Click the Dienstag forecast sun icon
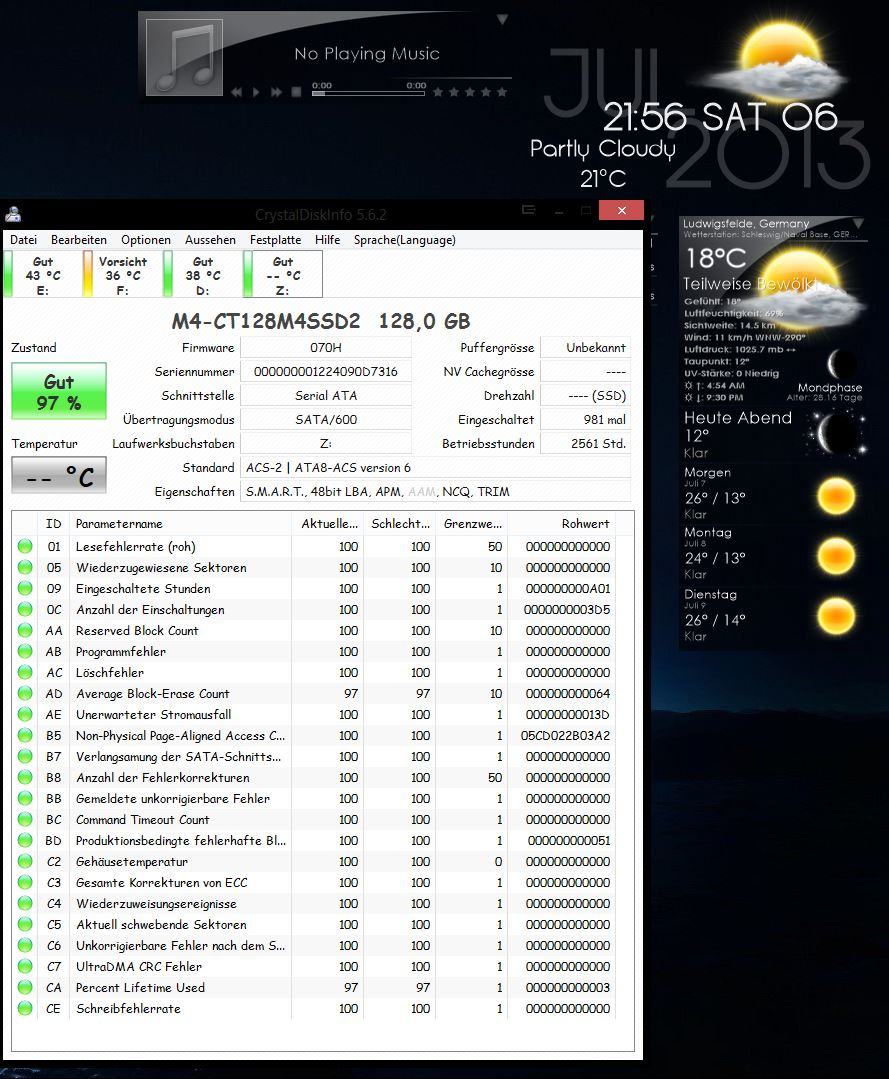The image size is (889, 1079). [x=836, y=616]
